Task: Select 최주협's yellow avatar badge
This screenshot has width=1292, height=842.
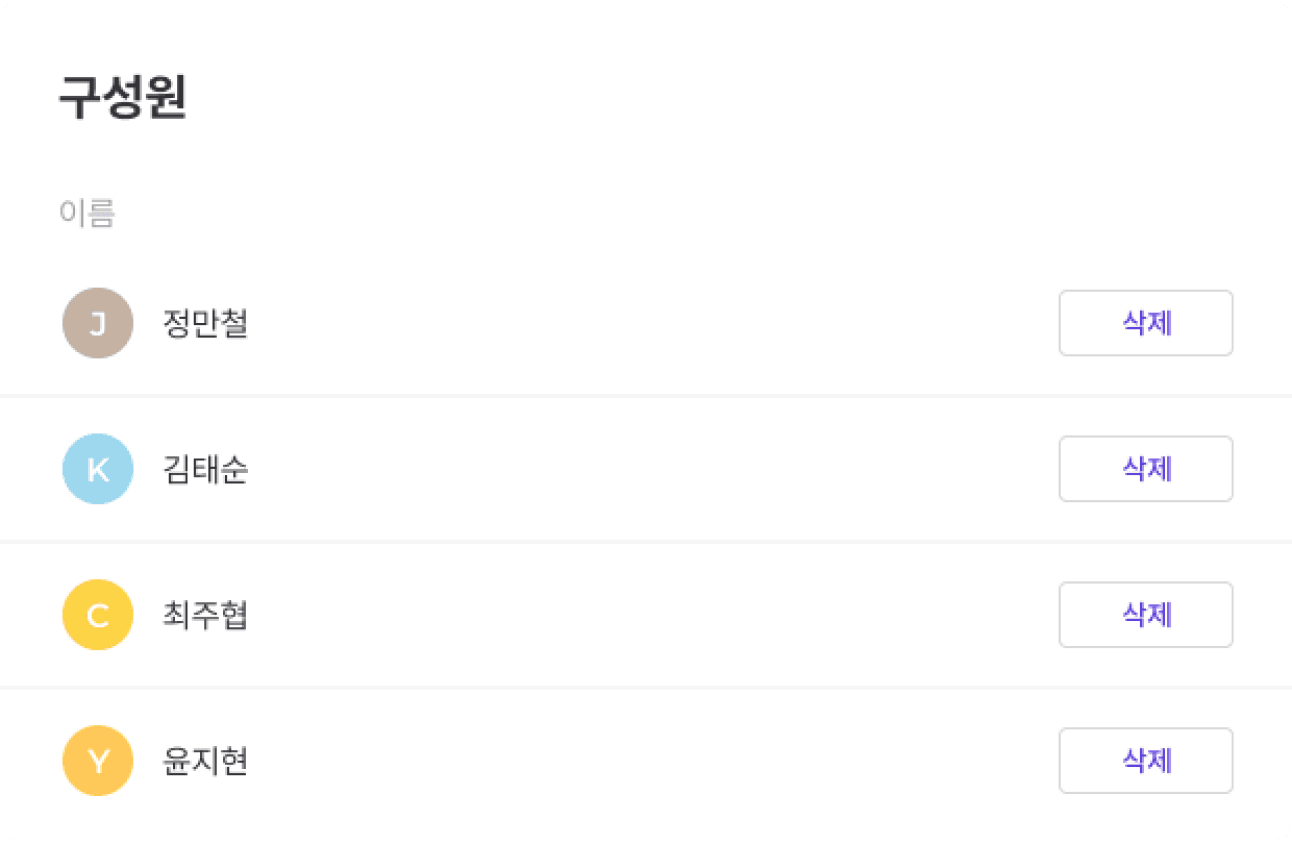Action: tap(97, 615)
